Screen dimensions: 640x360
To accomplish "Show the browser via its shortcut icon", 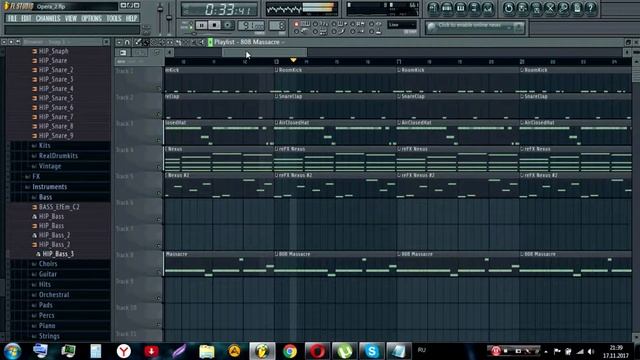I will coord(474,8).
